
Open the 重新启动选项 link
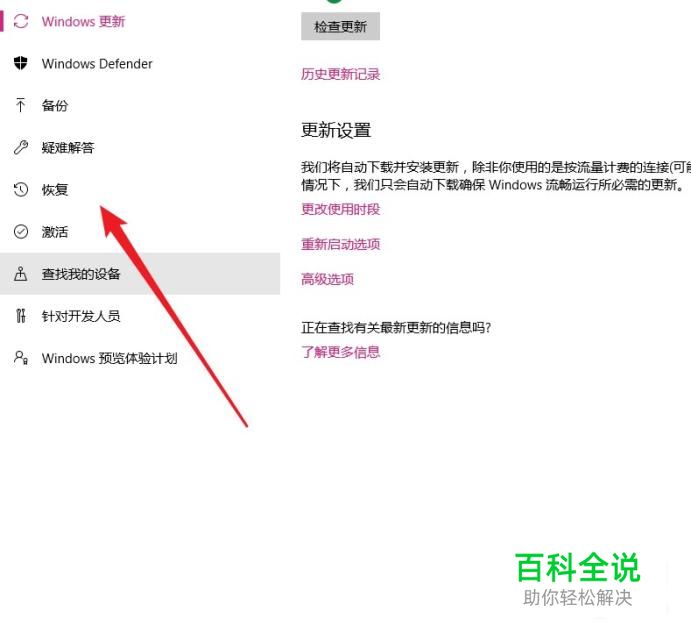(x=340, y=244)
